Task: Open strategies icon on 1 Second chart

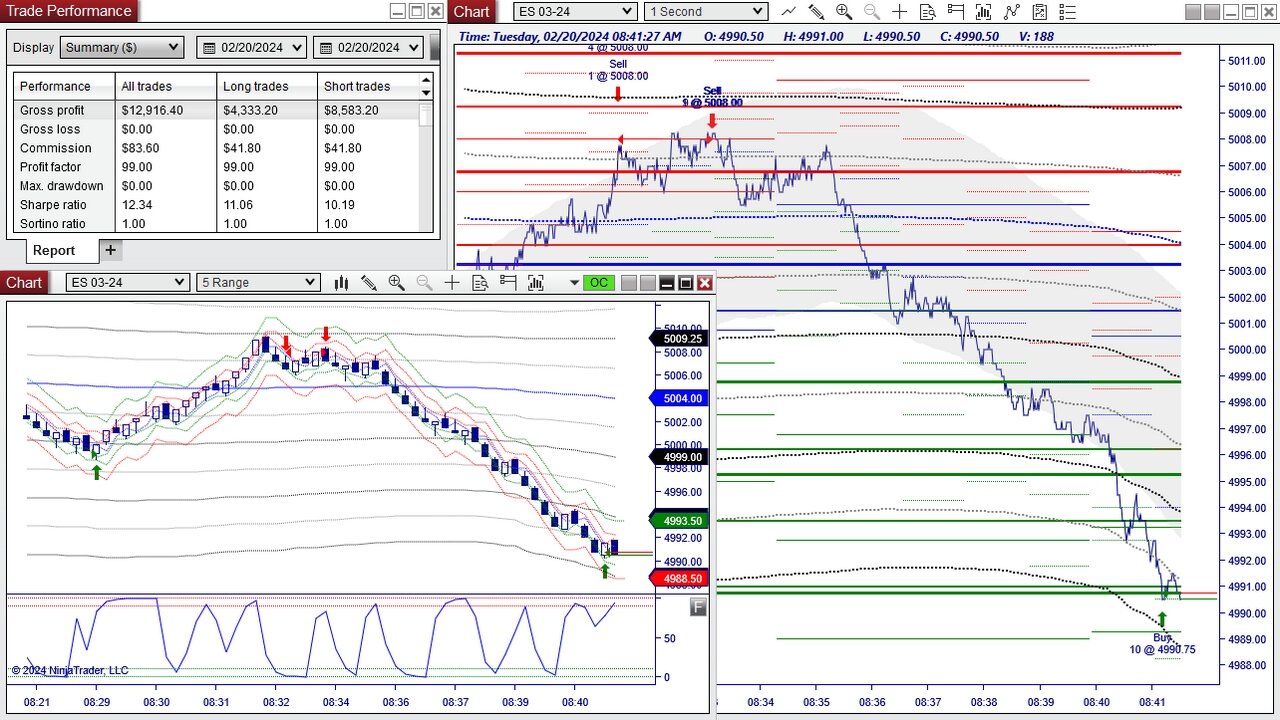Action: click(x=1040, y=12)
